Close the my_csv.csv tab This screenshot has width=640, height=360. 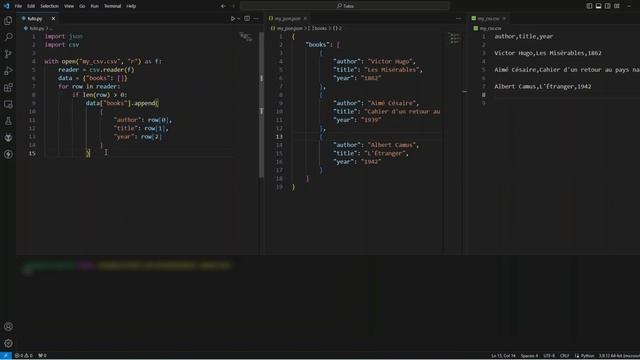pyautogui.click(x=504, y=18)
